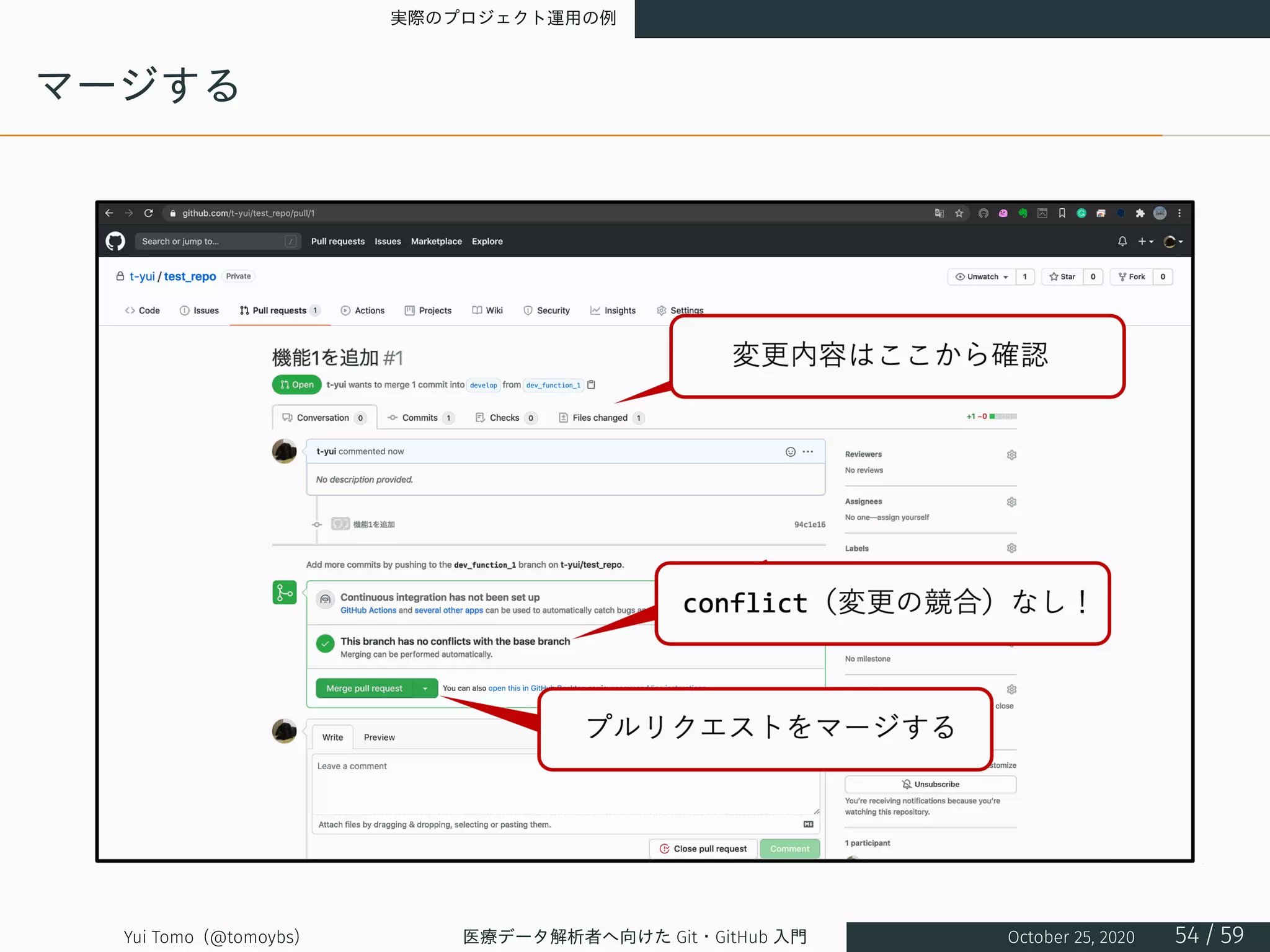Click t-yui avatar beside the comment
Image resolution: width=1270 pixels, height=952 pixels.
point(285,451)
